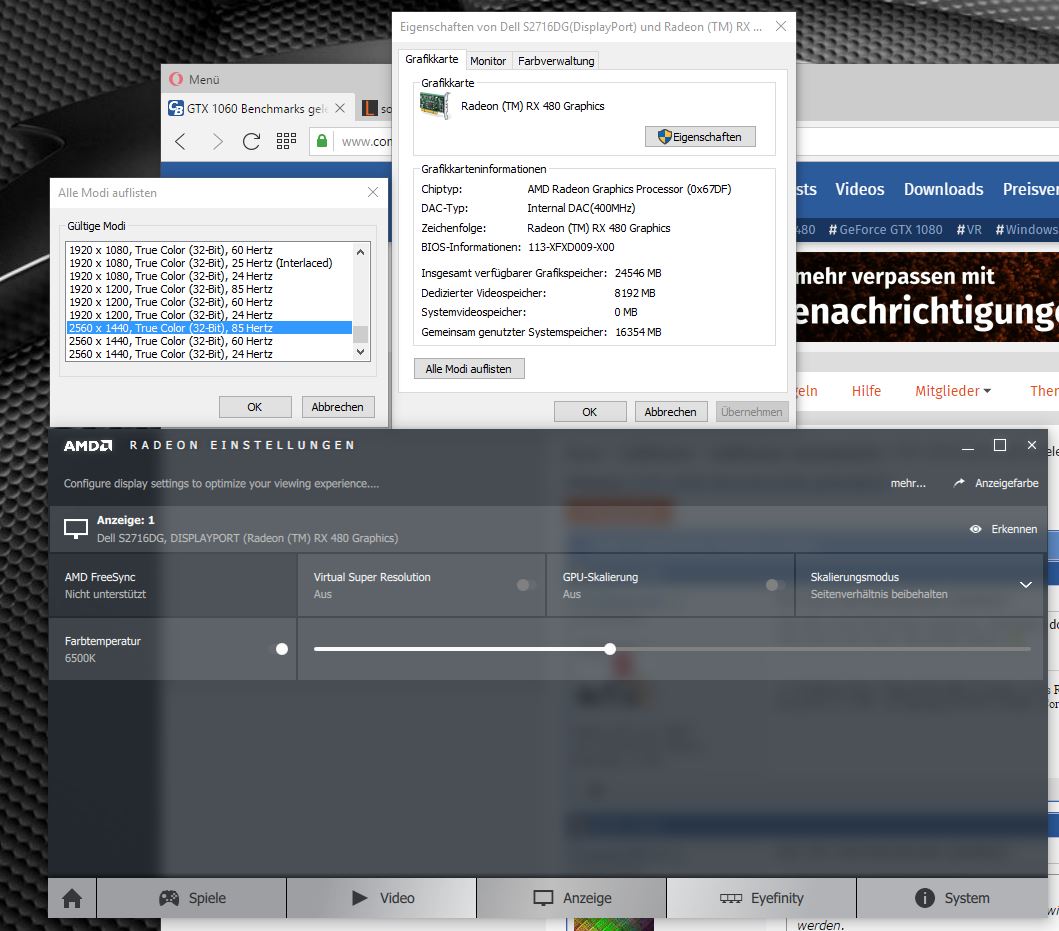Select 2560 x 1440 24 Hertz mode
The height and width of the screenshot is (931, 1059).
point(209,354)
